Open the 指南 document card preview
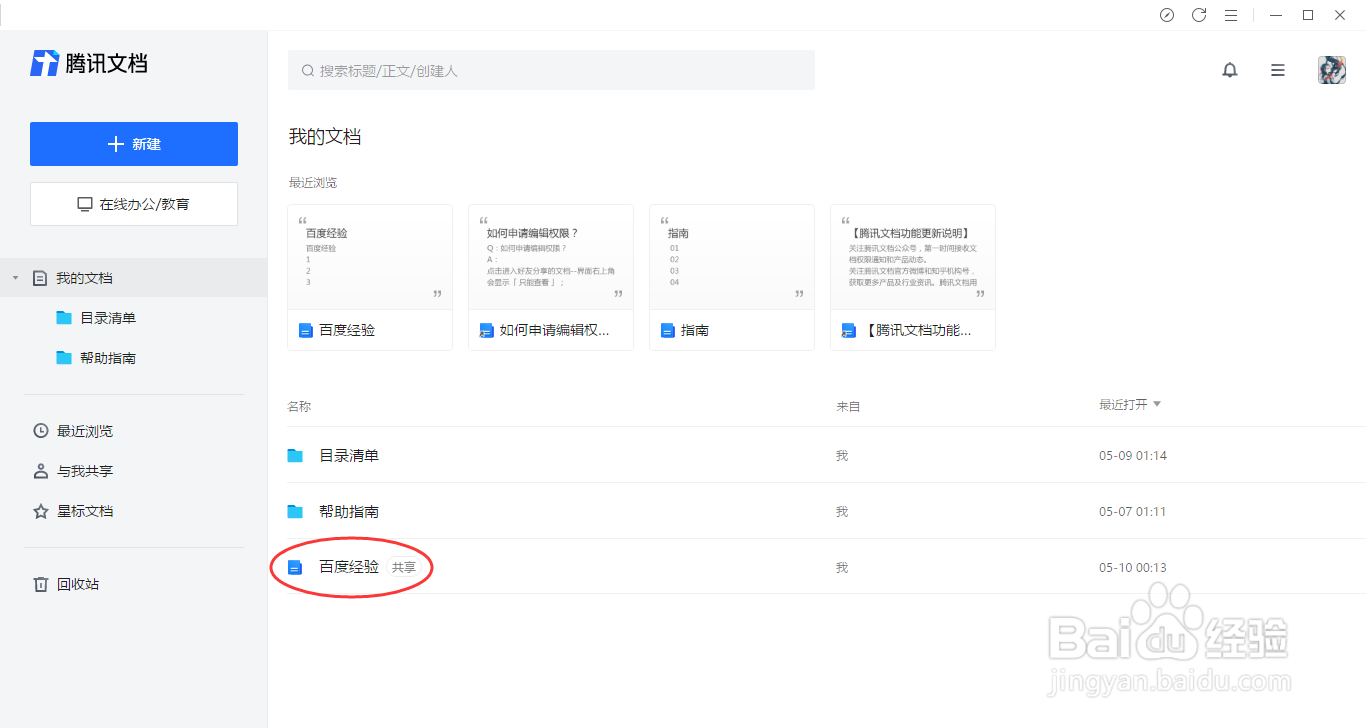 click(x=731, y=258)
